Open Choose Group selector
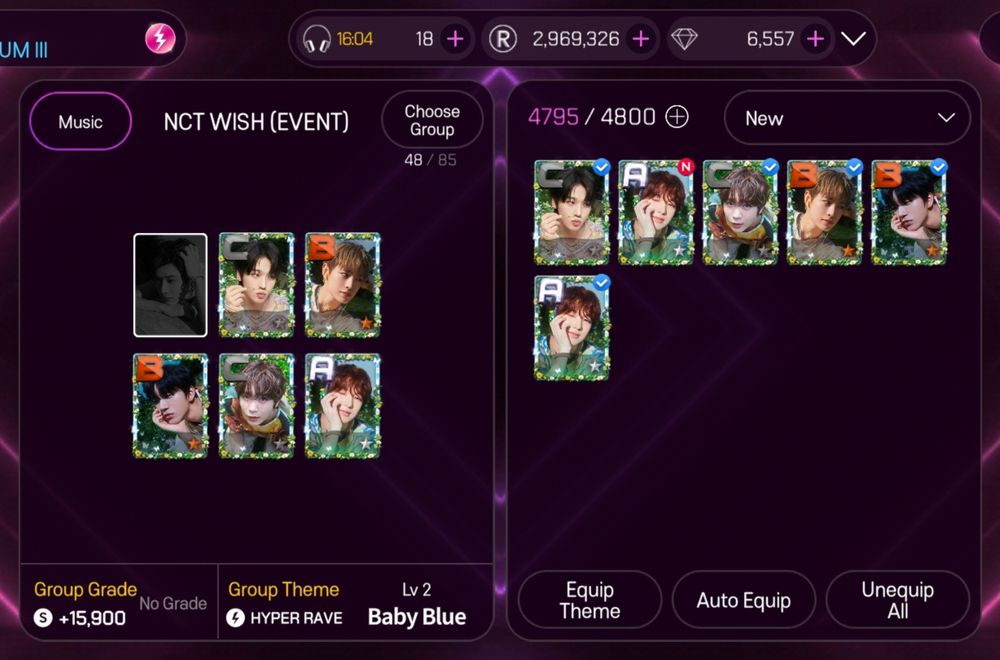 tap(432, 120)
